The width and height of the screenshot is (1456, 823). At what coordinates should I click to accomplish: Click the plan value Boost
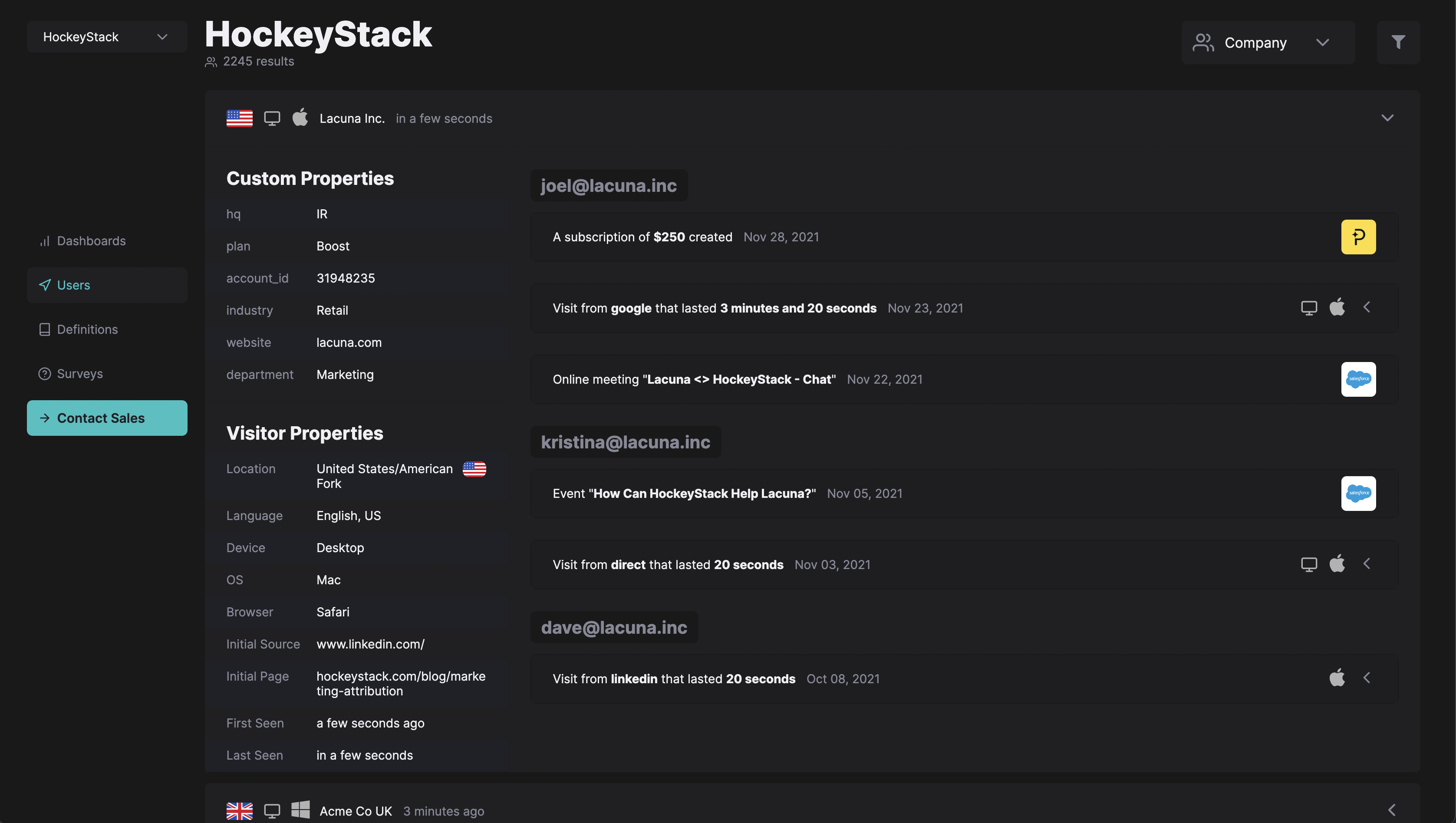pyautogui.click(x=333, y=247)
